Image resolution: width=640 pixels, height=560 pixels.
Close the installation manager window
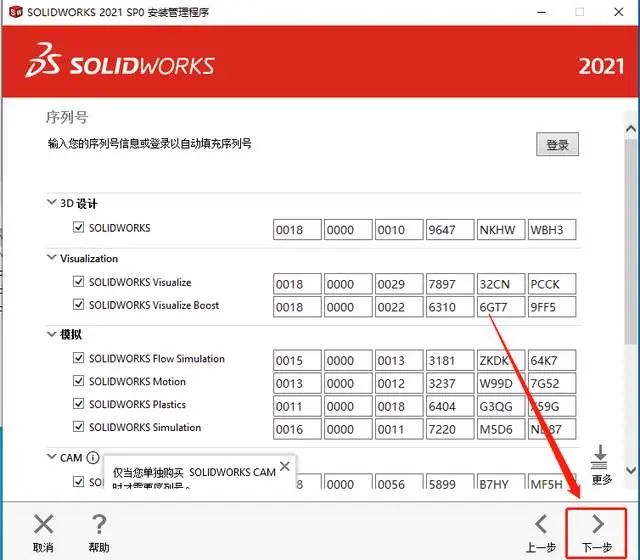pos(619,12)
